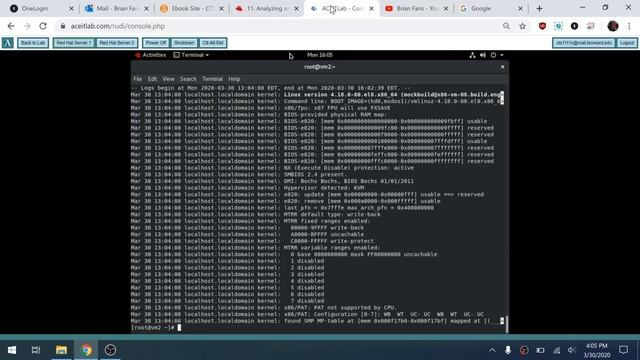Go forward in the browser
The height and width of the screenshot is (360, 640).
[27, 26]
